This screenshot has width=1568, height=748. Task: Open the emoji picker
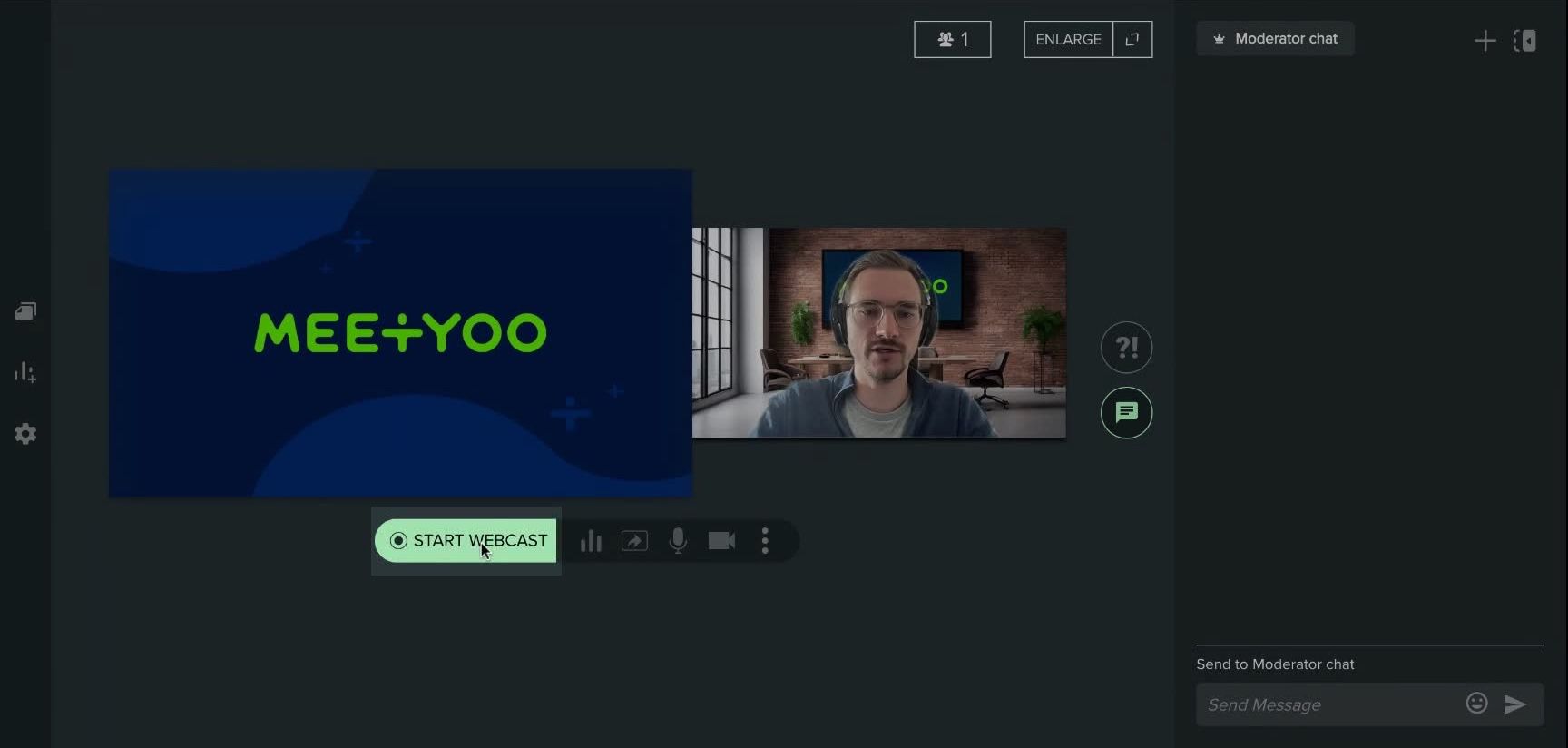(x=1476, y=704)
